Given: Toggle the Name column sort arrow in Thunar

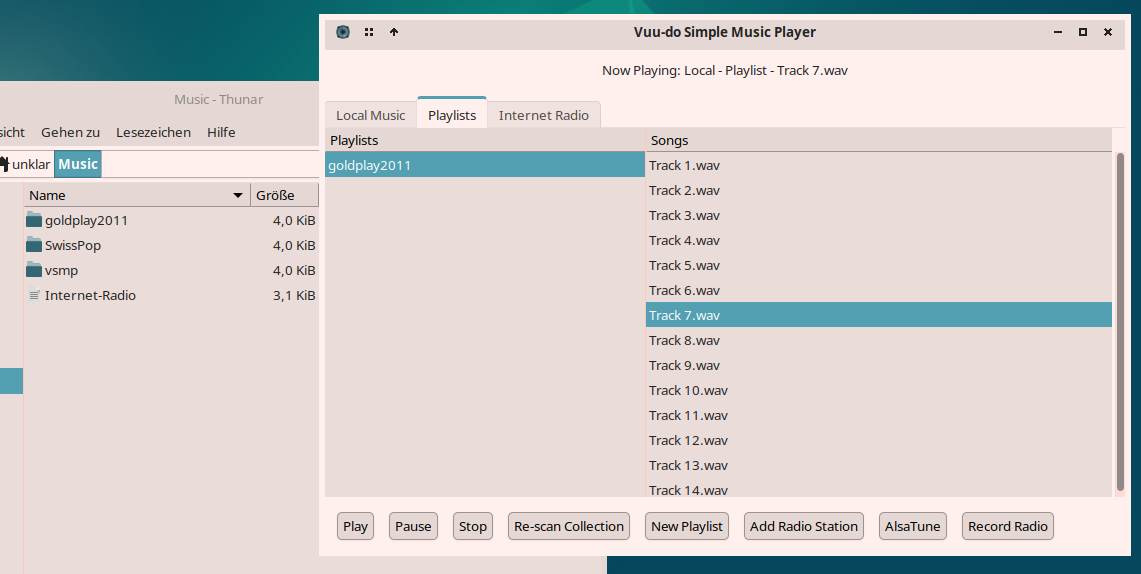Looking at the screenshot, I should coord(237,195).
